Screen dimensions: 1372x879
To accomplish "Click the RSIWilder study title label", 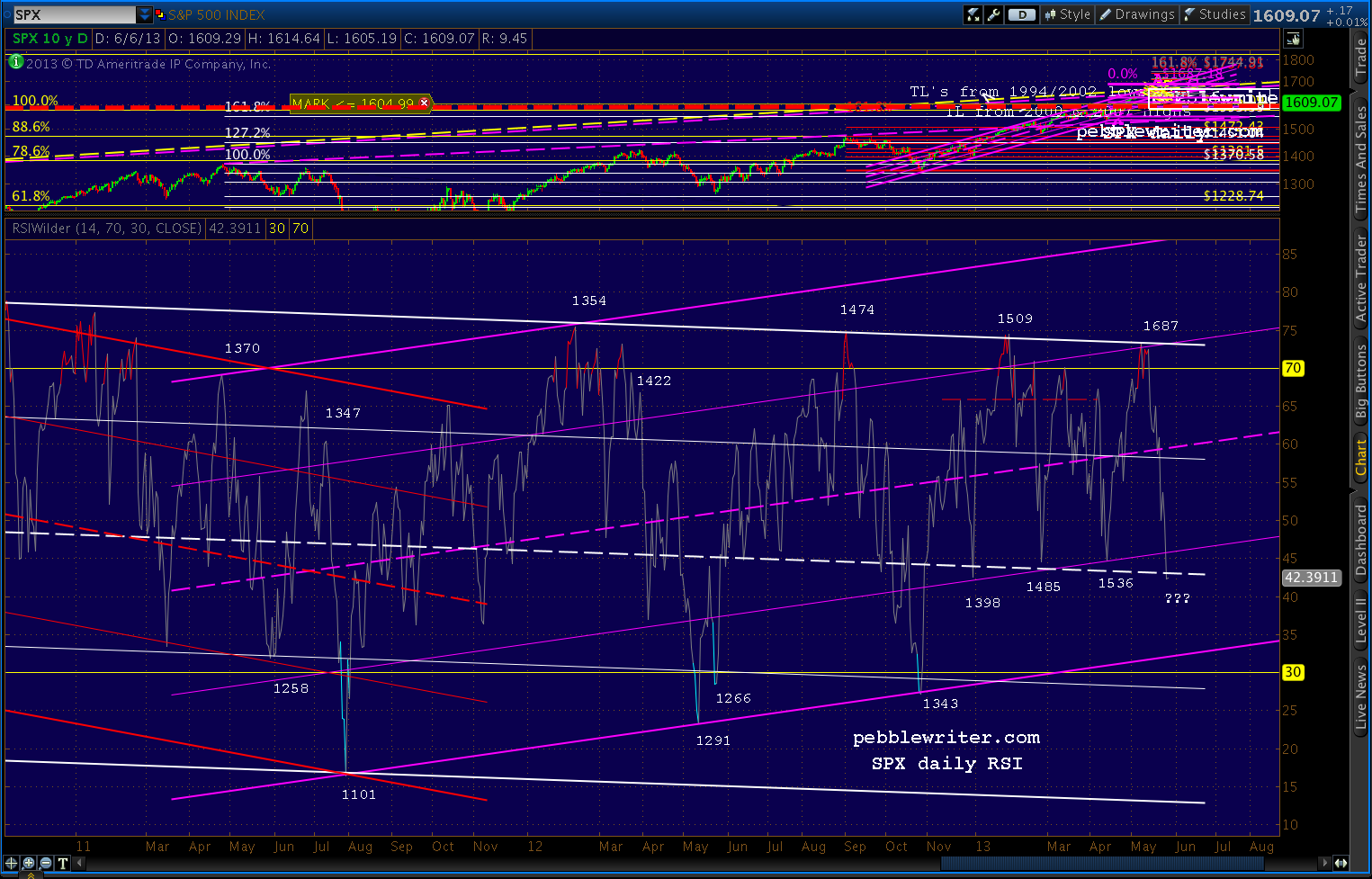I will click(x=107, y=229).
